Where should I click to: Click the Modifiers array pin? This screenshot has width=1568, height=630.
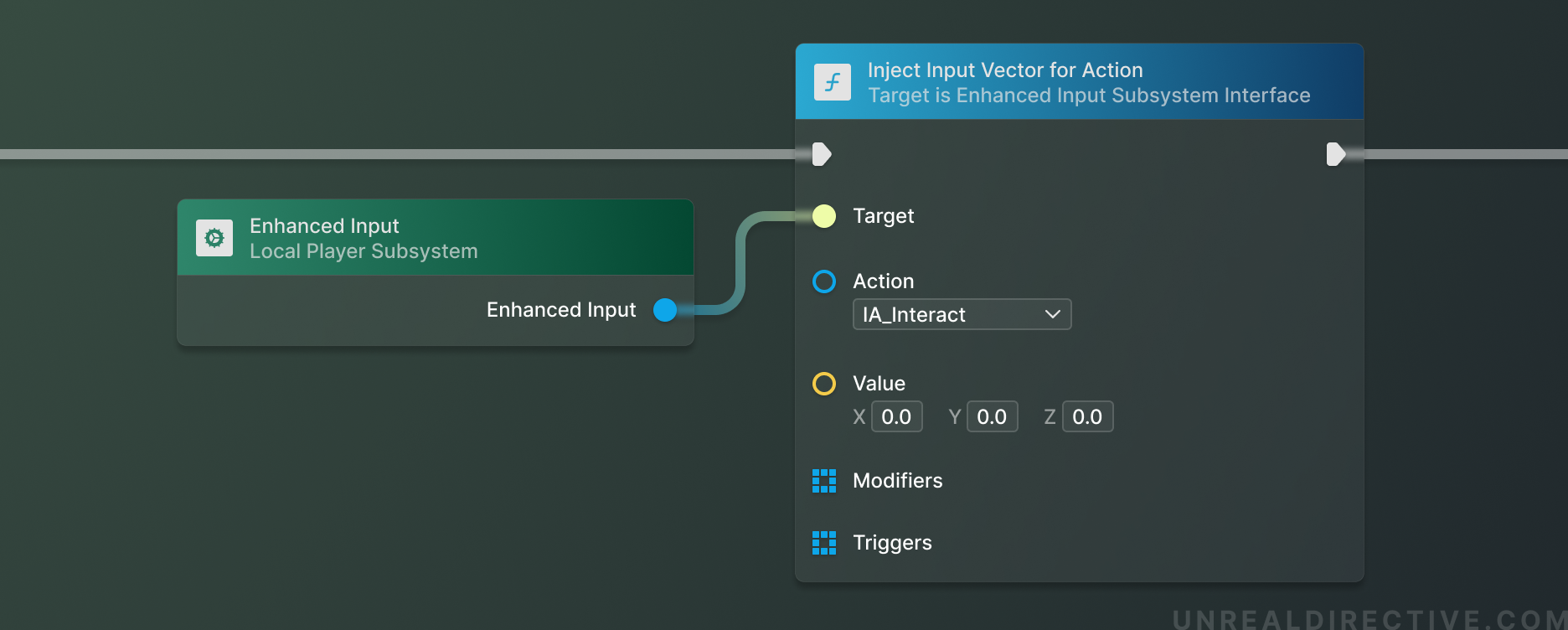[824, 481]
